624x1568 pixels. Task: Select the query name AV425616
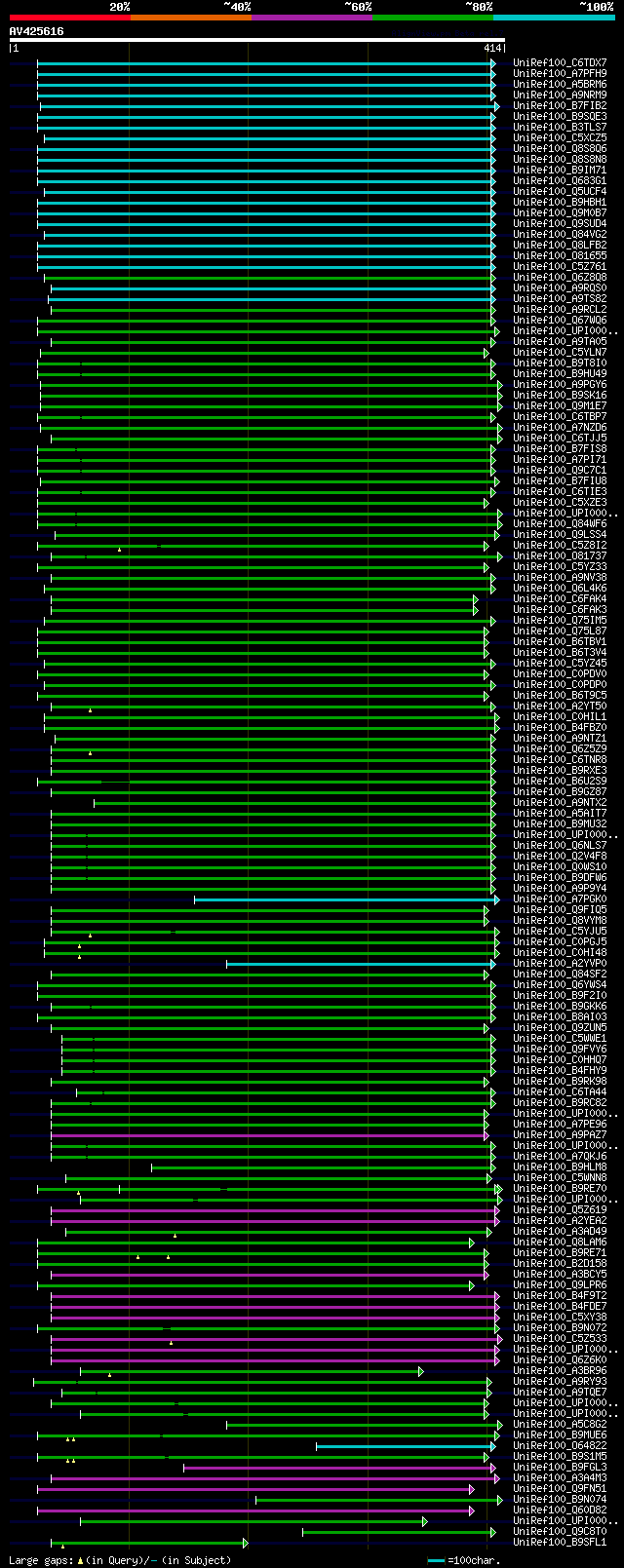coord(37,31)
